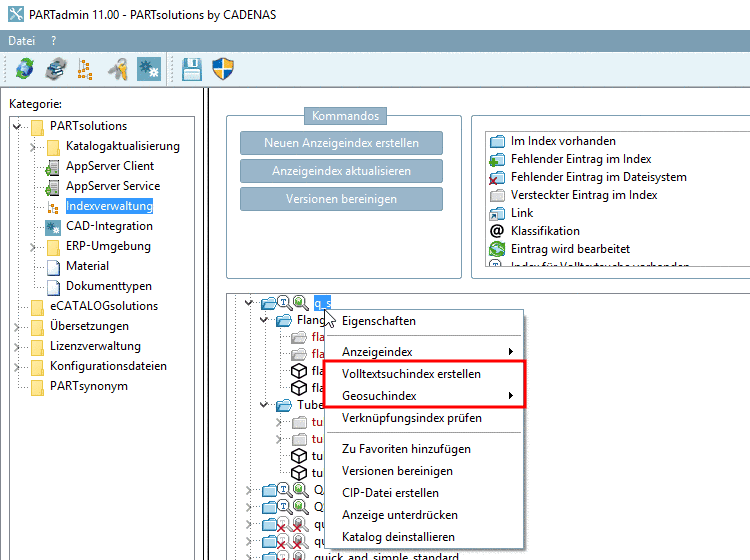Image resolution: width=750 pixels, height=560 pixels.
Task: Click the Im Index vorhanden legend icon
Action: coord(497,142)
